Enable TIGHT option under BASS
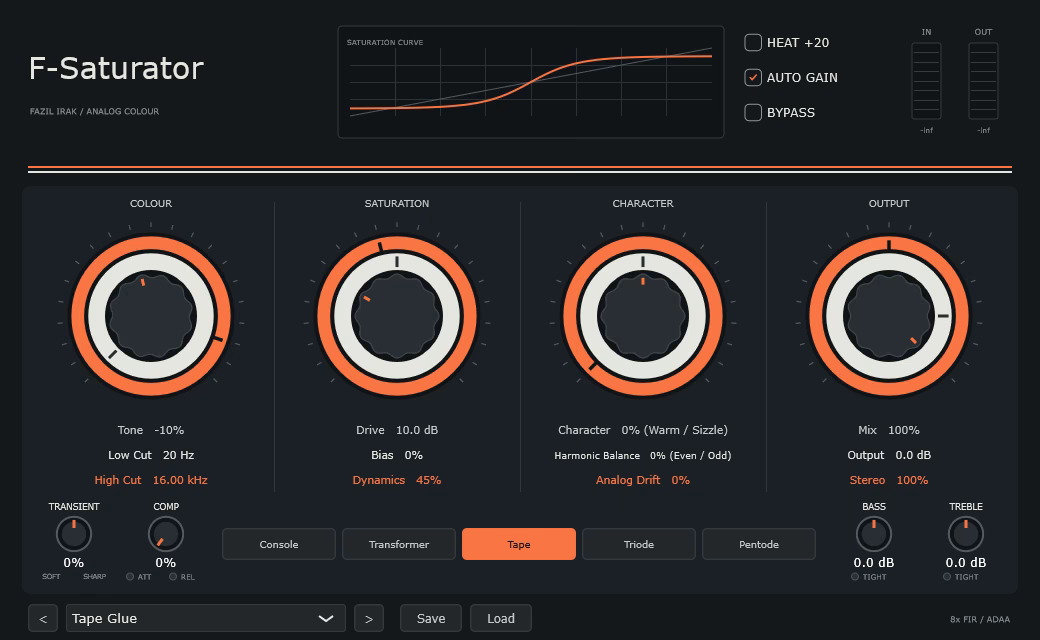The image size is (1040, 640). (x=855, y=577)
